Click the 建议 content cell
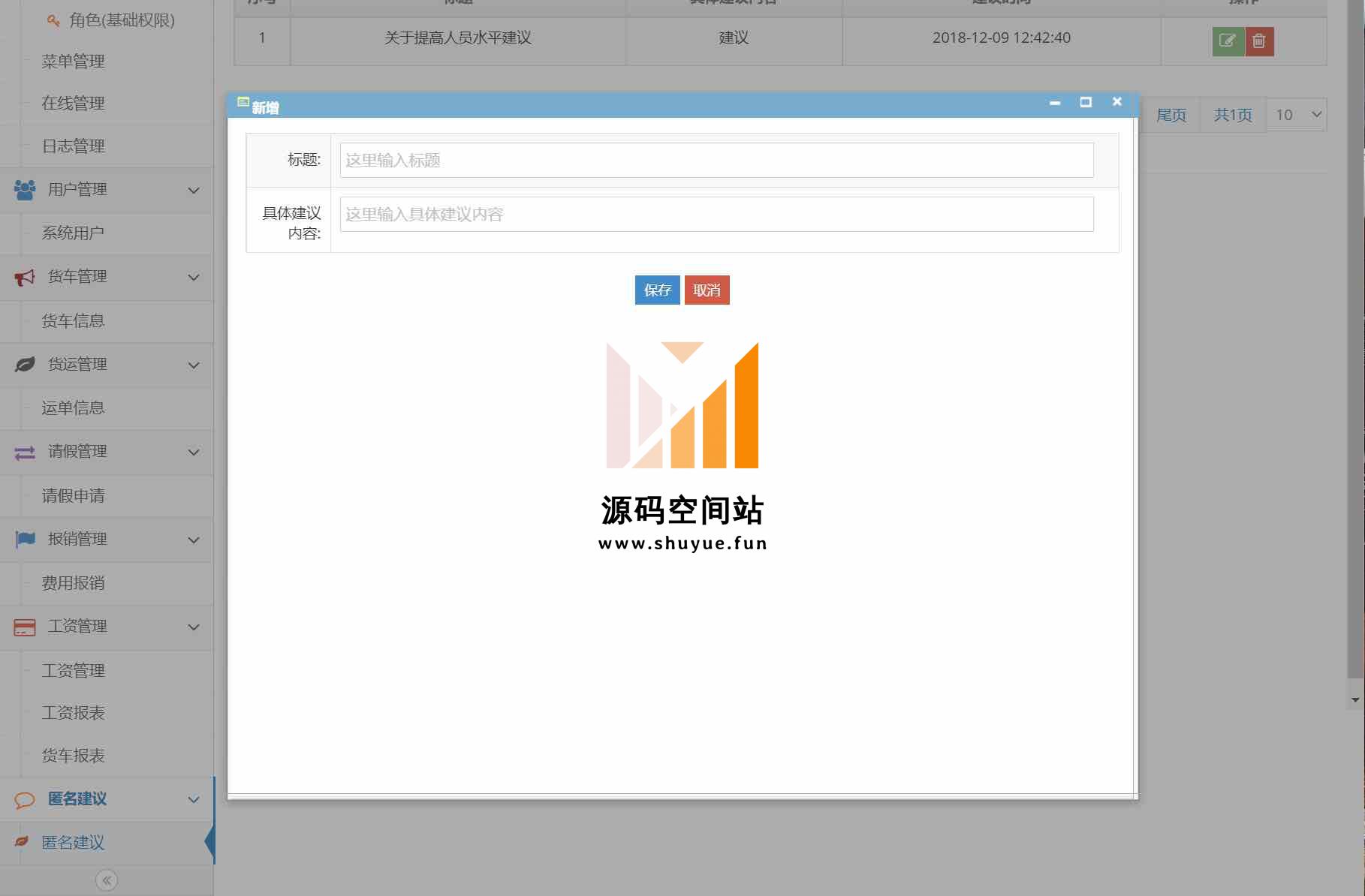1365x896 pixels. pos(734,38)
